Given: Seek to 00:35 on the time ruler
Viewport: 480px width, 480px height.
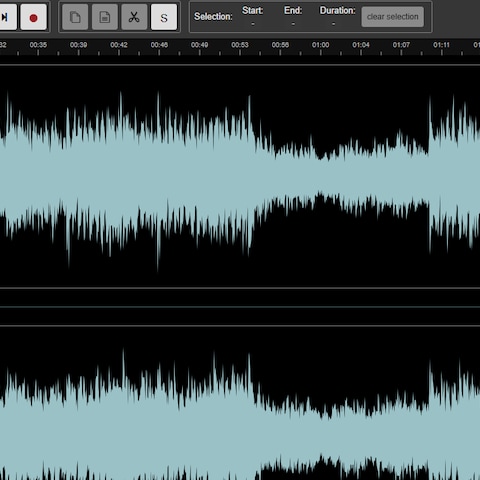Looking at the screenshot, I should pos(38,45).
